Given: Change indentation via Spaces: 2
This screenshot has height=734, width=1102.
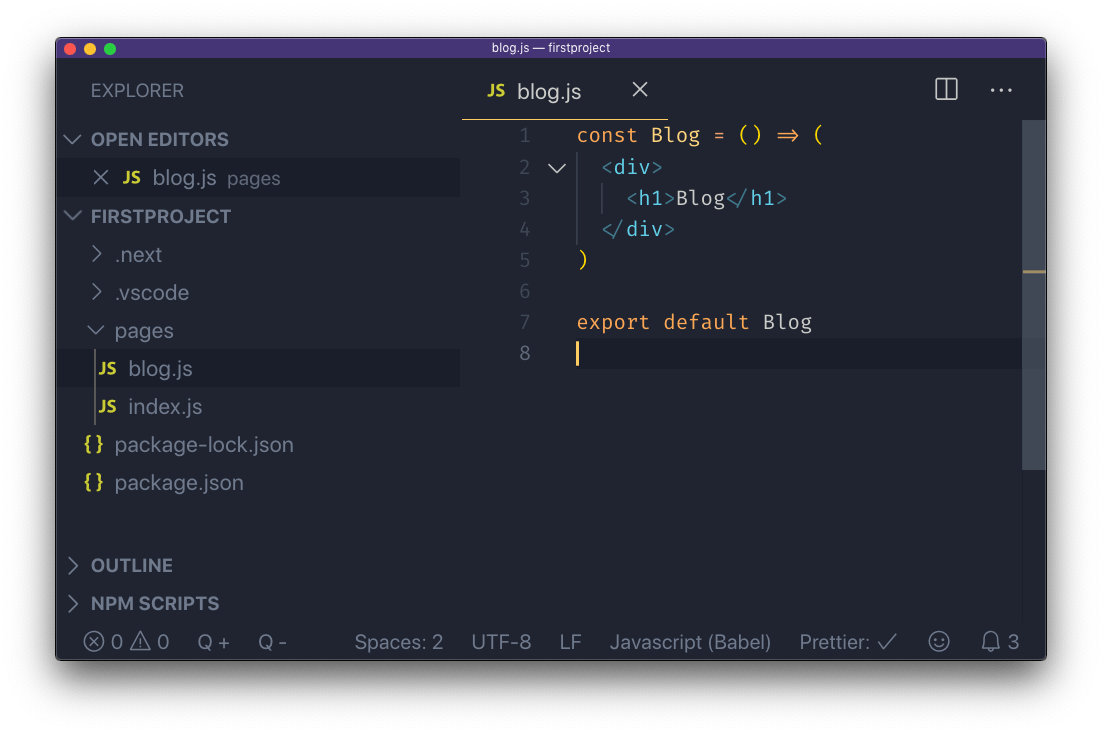Looking at the screenshot, I should 398,641.
